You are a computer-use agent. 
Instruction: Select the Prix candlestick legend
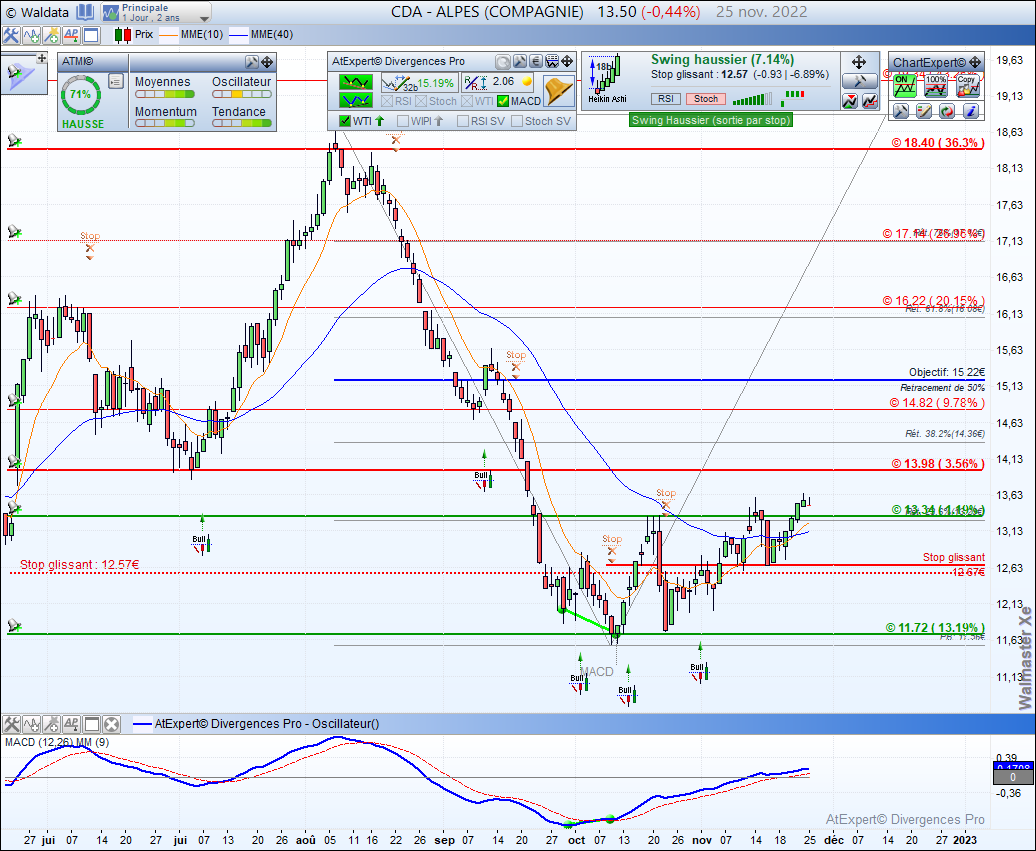coord(133,34)
